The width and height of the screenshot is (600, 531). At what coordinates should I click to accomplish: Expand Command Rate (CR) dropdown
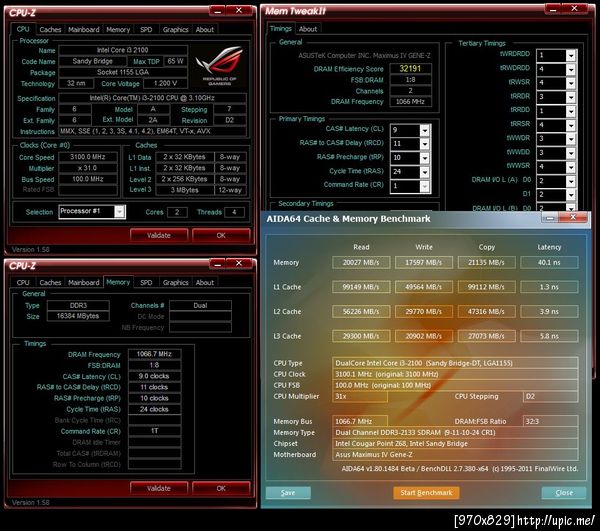coord(425,186)
